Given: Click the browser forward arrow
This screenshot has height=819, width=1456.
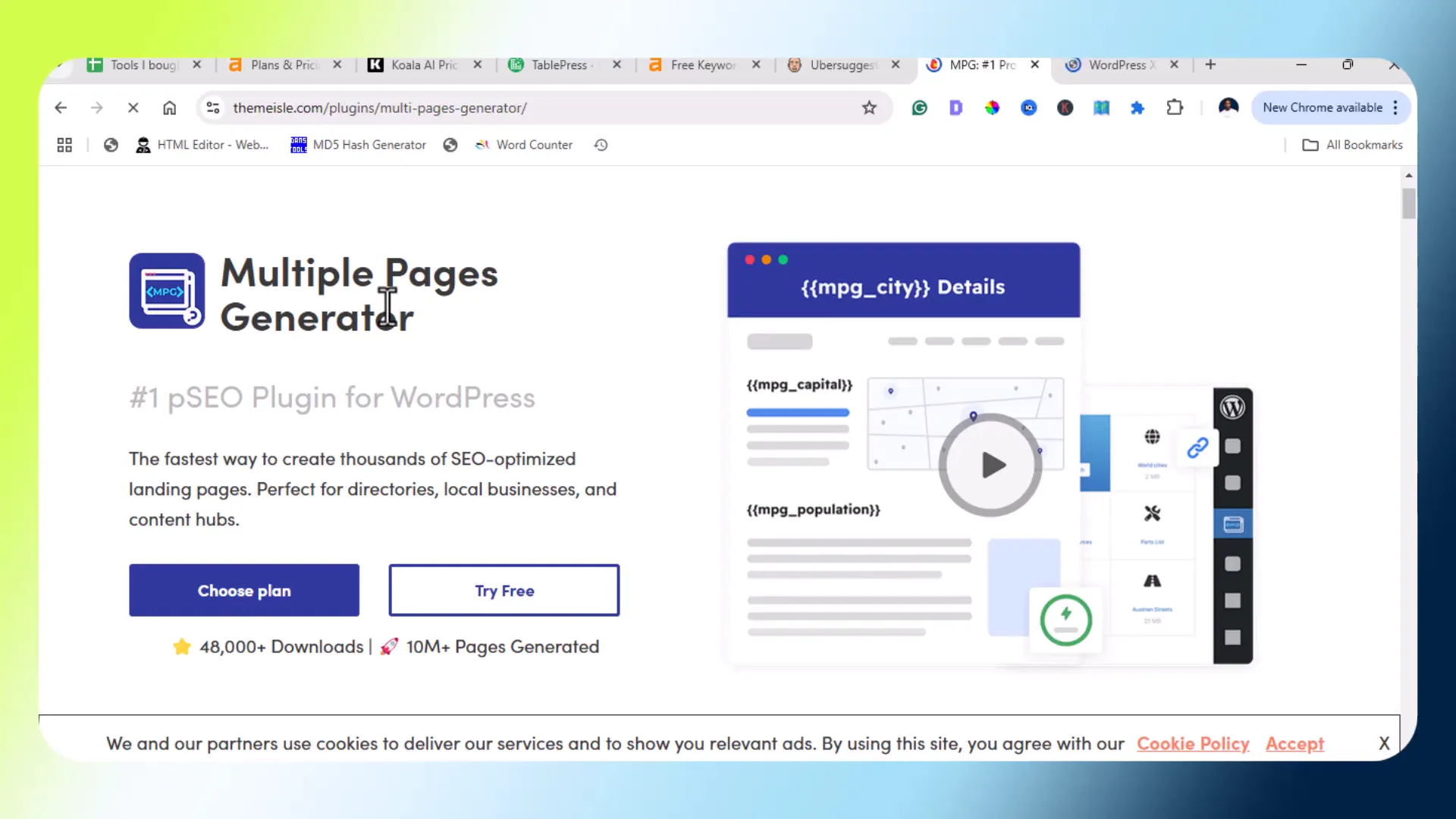Looking at the screenshot, I should click(96, 108).
